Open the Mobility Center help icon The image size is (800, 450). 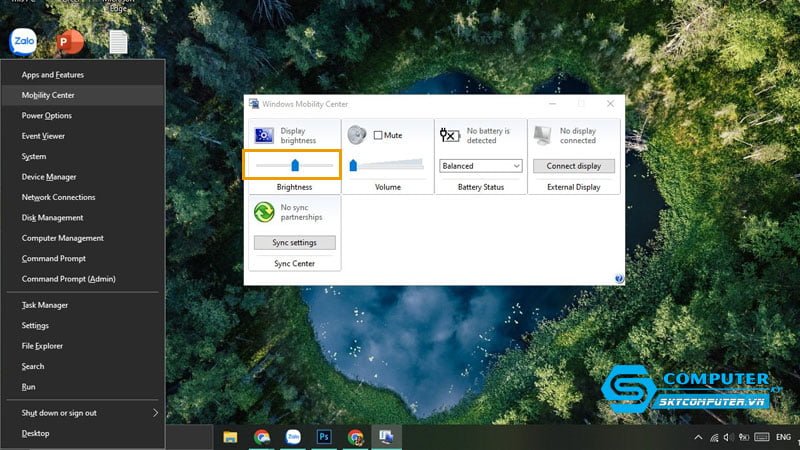(619, 279)
